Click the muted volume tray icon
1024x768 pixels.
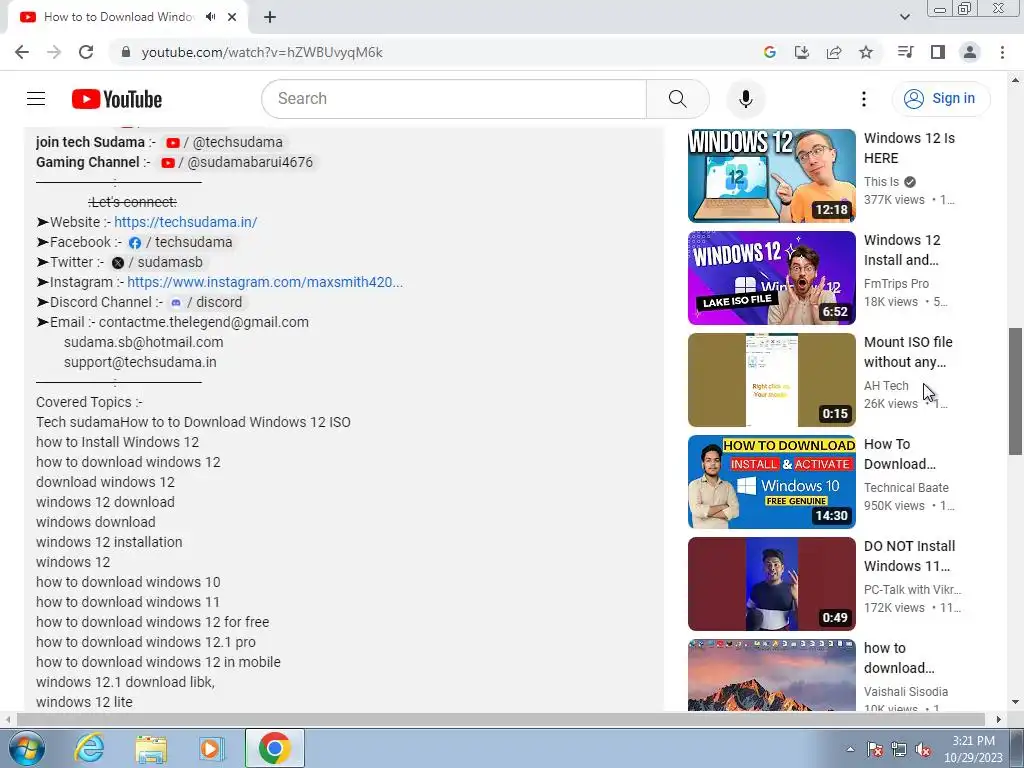pos(923,749)
